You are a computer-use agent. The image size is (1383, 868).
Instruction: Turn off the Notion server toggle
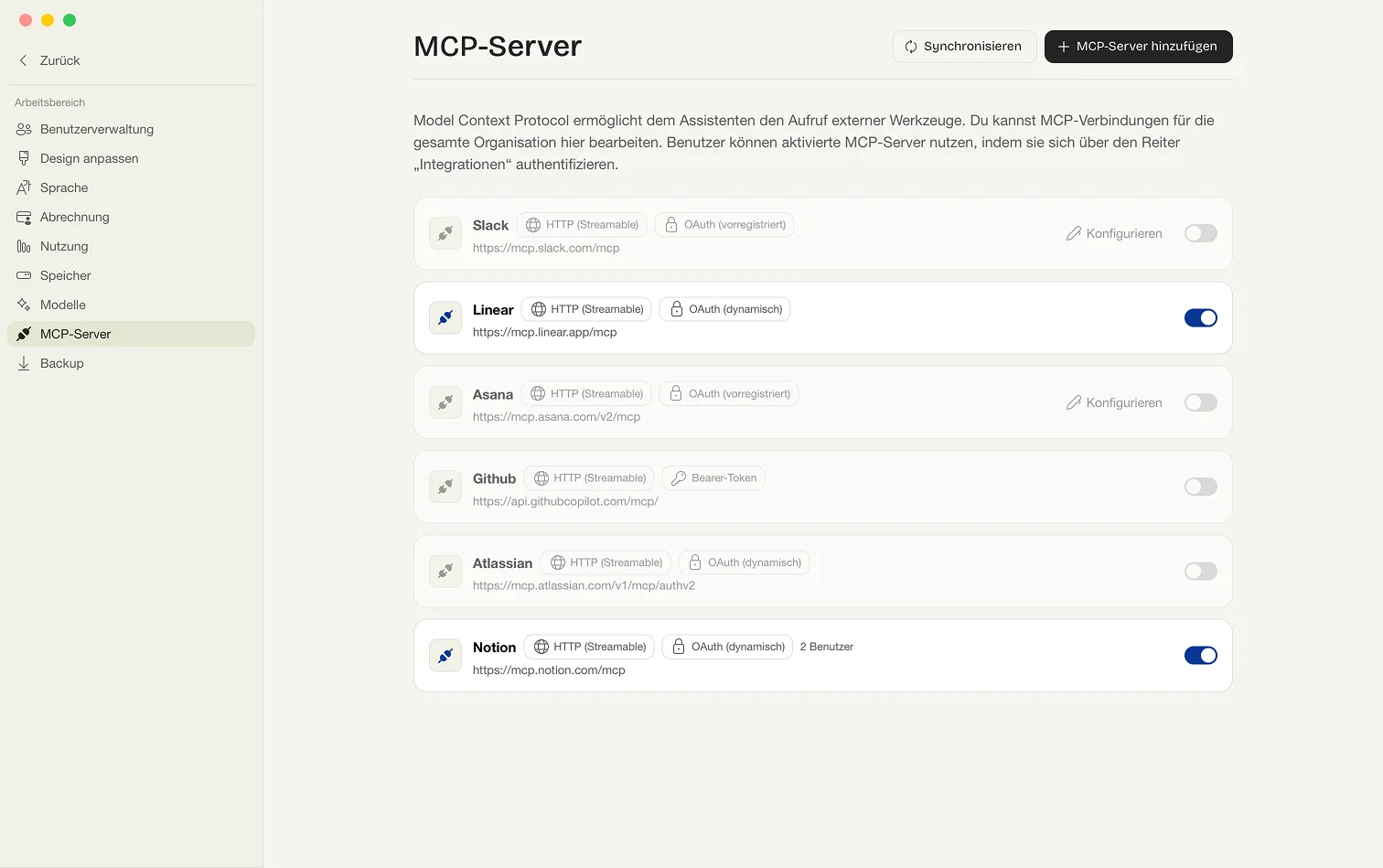1201,656
